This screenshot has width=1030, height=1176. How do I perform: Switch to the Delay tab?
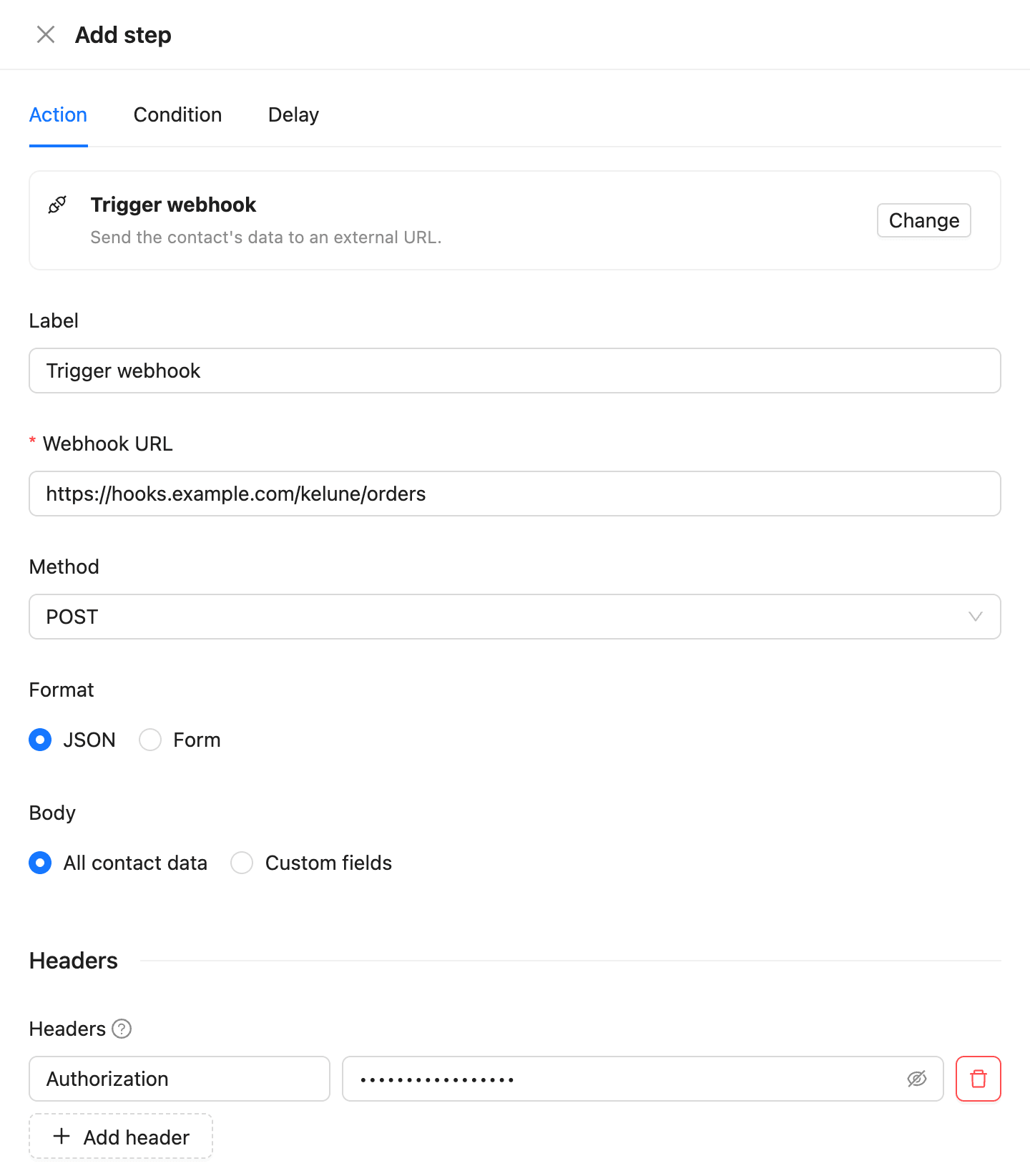point(293,114)
